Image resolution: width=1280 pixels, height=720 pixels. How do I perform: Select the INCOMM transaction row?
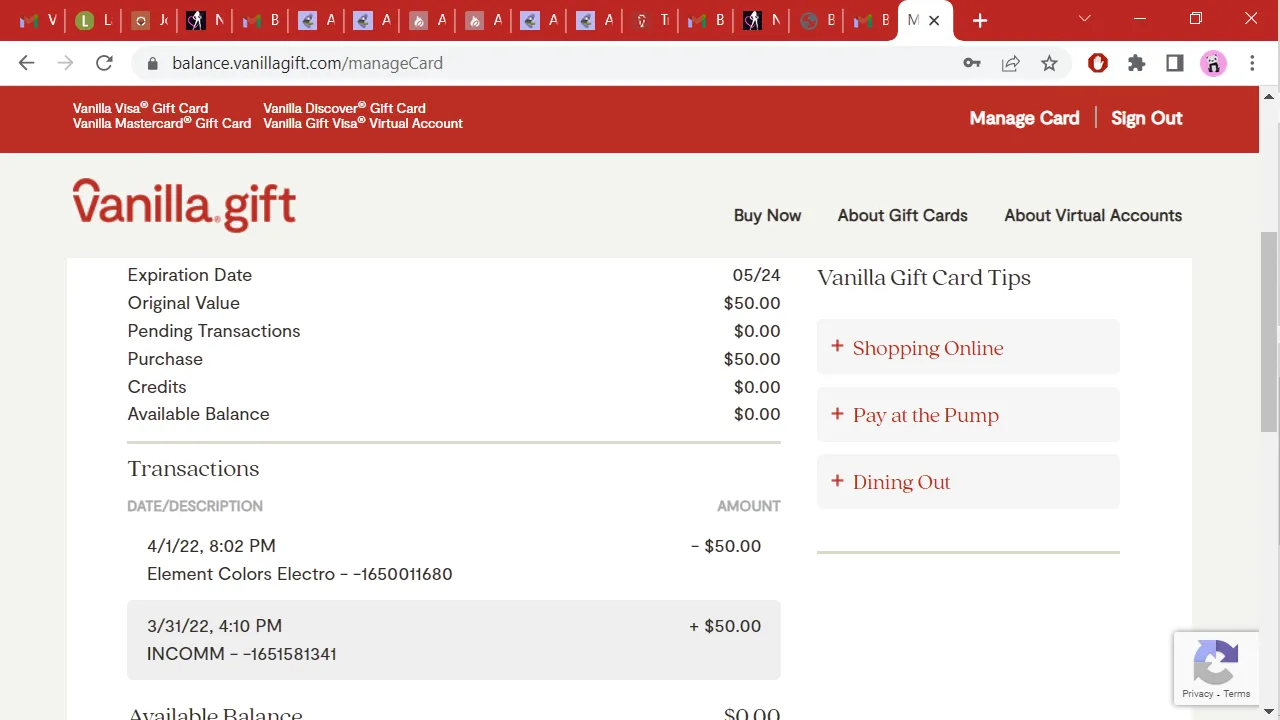click(x=454, y=640)
